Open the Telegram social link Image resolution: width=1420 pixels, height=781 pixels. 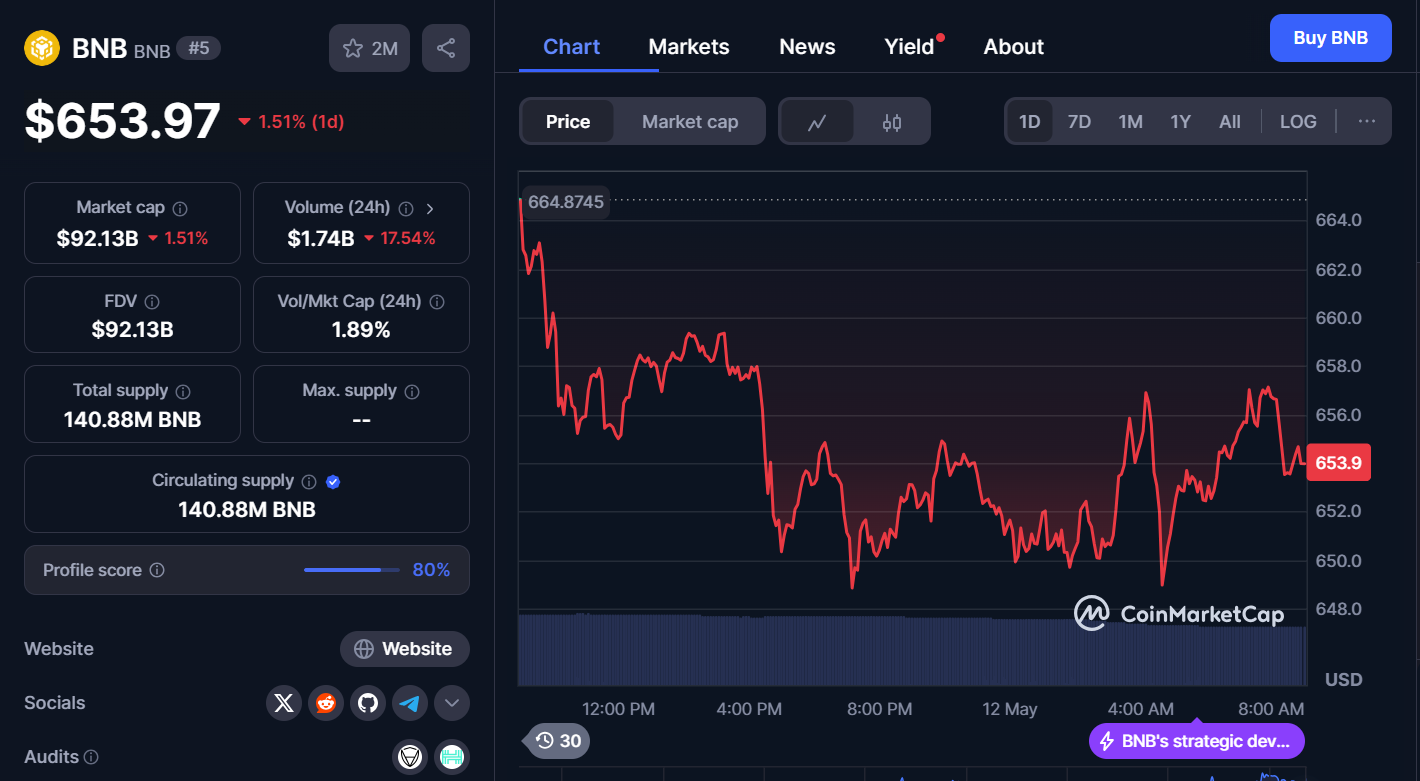(x=410, y=703)
